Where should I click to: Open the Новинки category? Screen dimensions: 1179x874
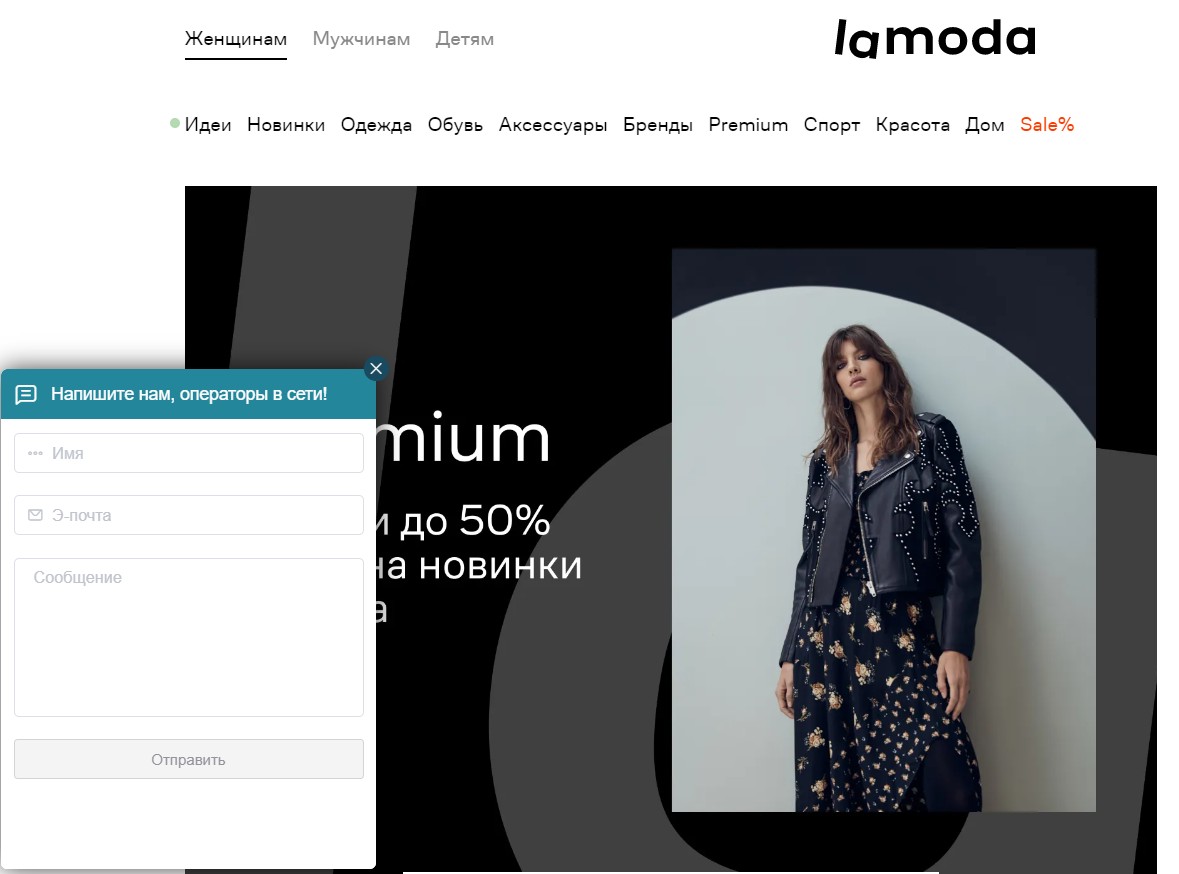(x=286, y=125)
